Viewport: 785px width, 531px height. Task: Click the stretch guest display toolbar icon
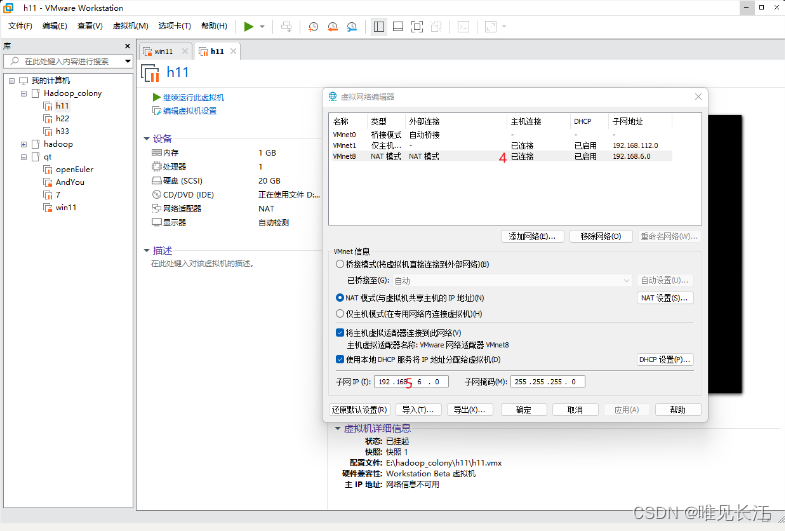pyautogui.click(x=491, y=27)
